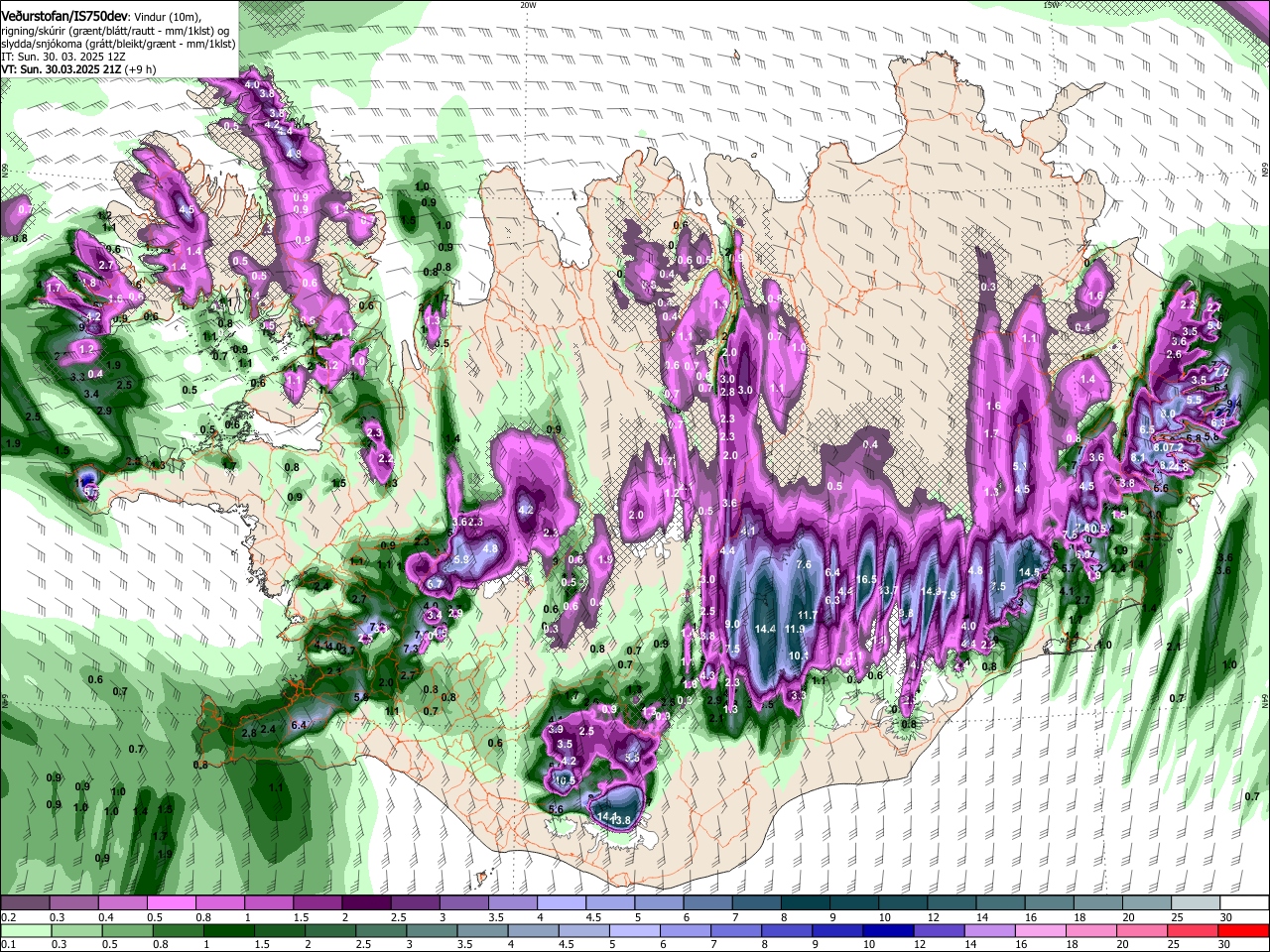Click the 'IT: Sun. 30. 03. 2025 12Z' line
The image size is (1270, 952).
click(63, 58)
